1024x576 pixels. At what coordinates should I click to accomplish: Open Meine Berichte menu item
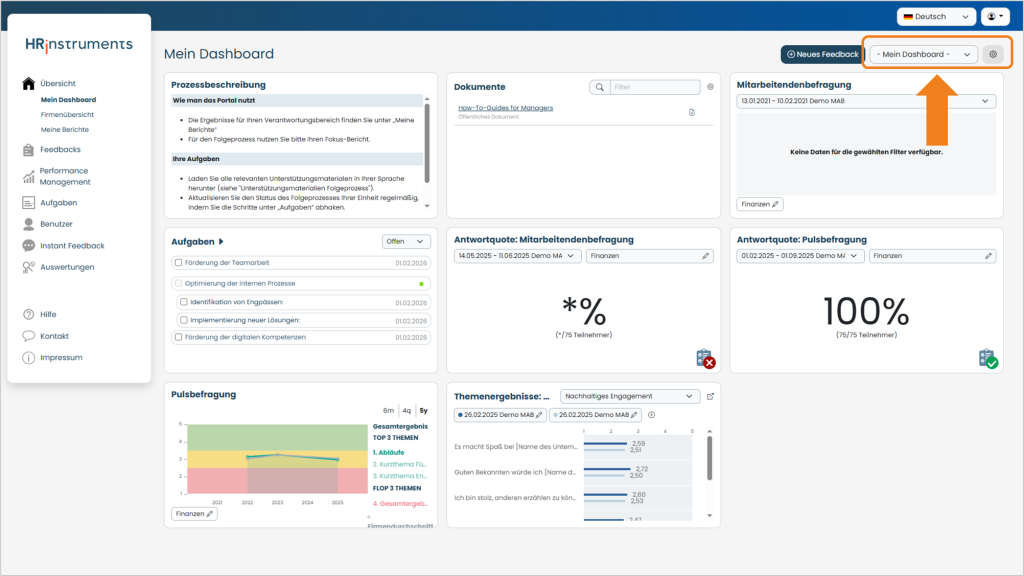pos(65,129)
